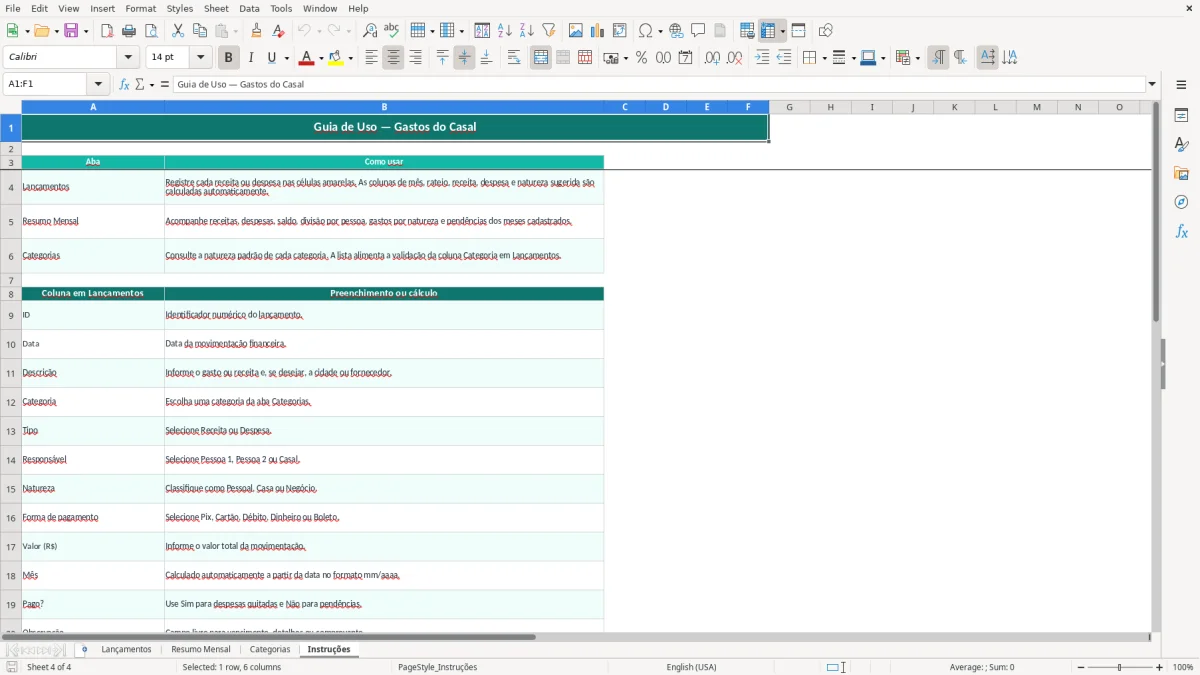Select the Categorias sheet tab

tap(270, 649)
